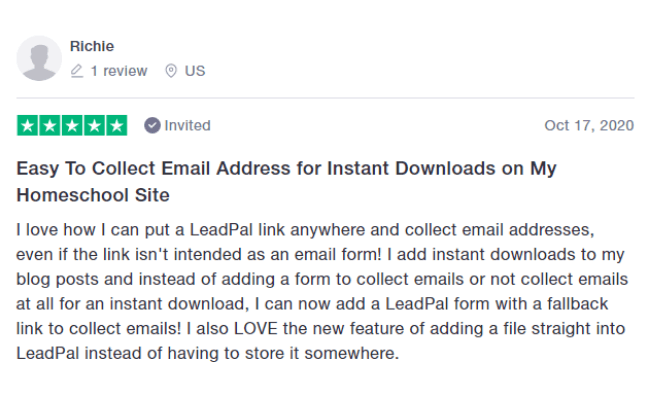650x400 pixels.
Task: Click the fourth green rating star
Action: click(95, 125)
